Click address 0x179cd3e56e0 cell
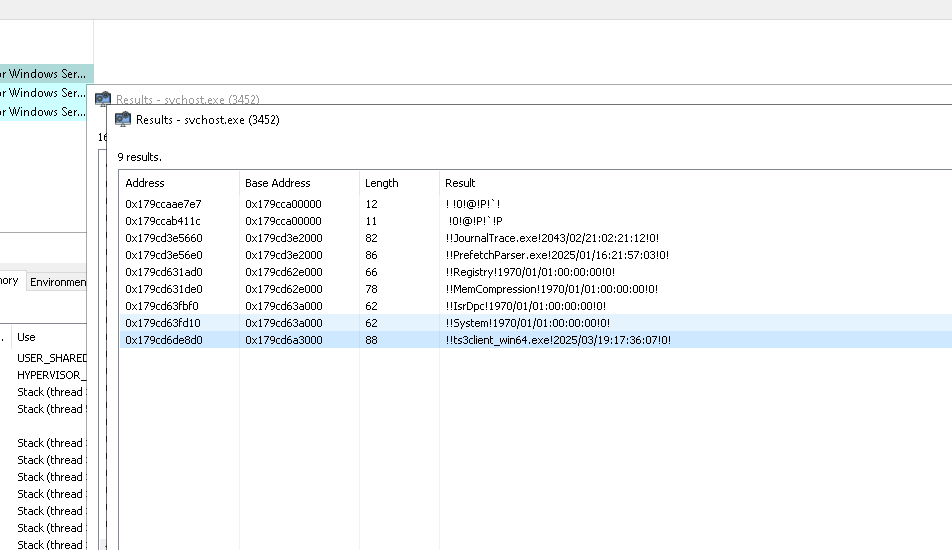The width and height of the screenshot is (952, 550). pos(163,255)
